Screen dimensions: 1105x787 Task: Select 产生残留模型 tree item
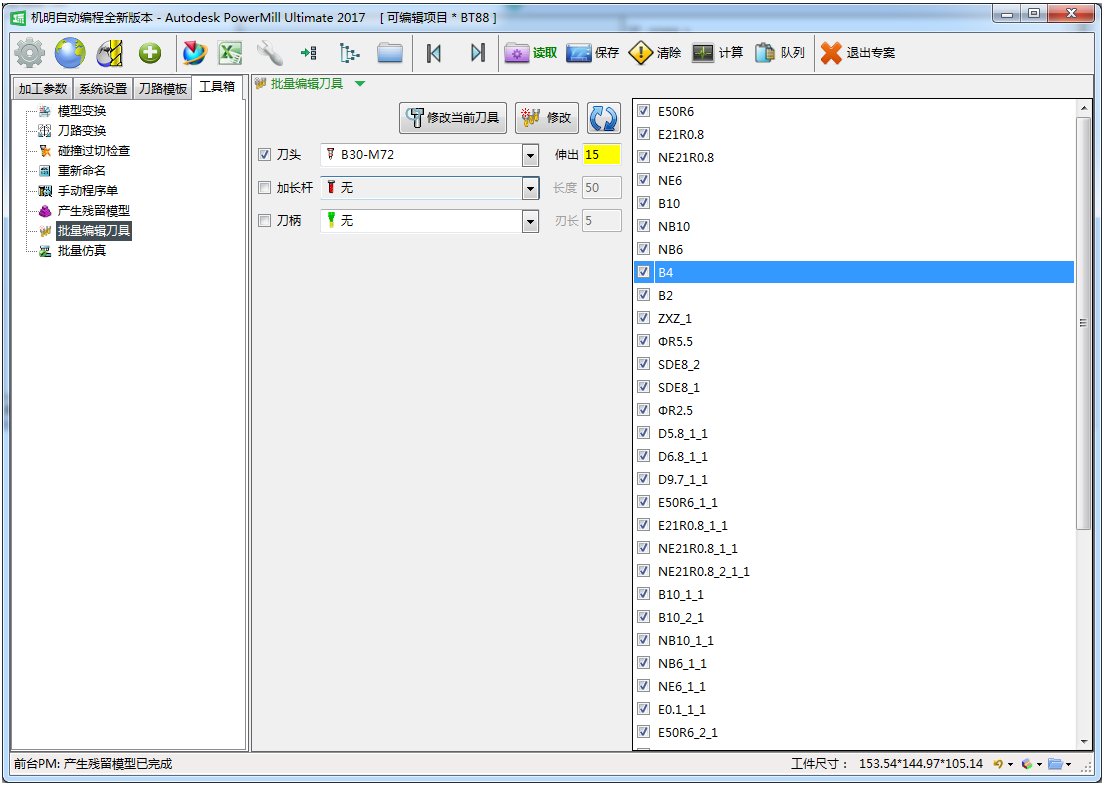point(94,211)
